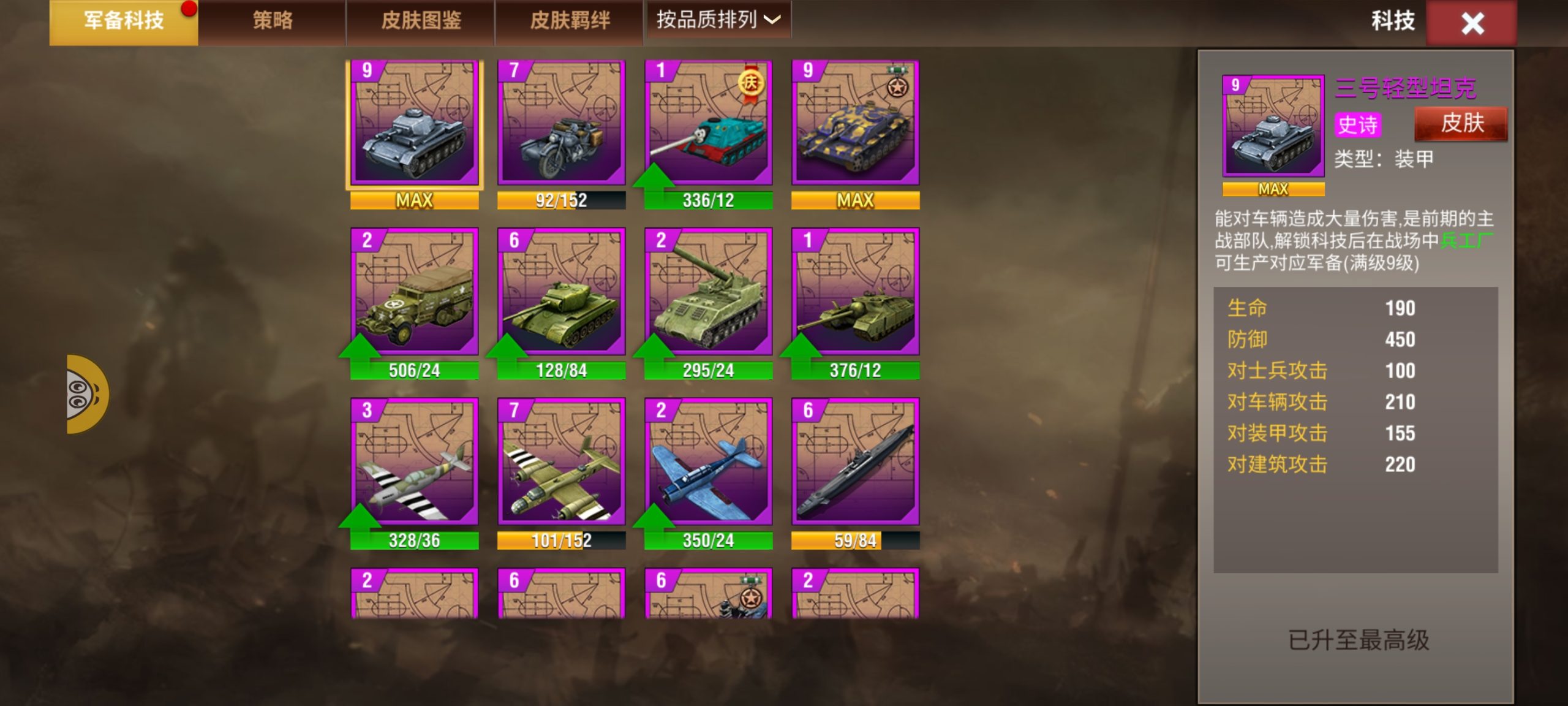Viewport: 1568px width, 706px height.
Task: Expand the owl-face side panel tab
Action: pos(87,395)
